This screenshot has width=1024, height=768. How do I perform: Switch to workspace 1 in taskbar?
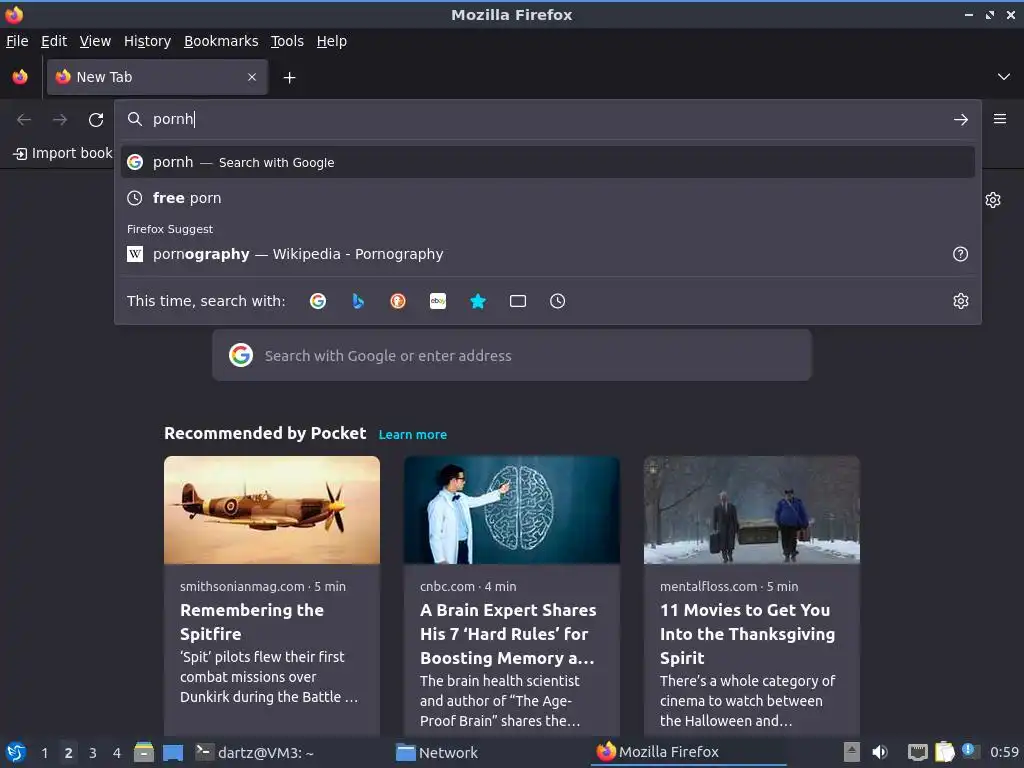(x=44, y=753)
